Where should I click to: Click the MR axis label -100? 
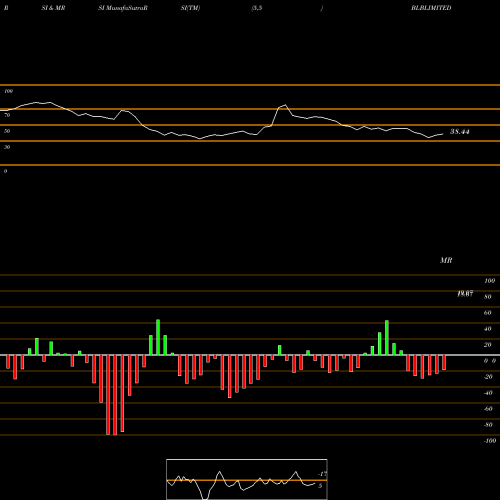[x=490, y=441]
